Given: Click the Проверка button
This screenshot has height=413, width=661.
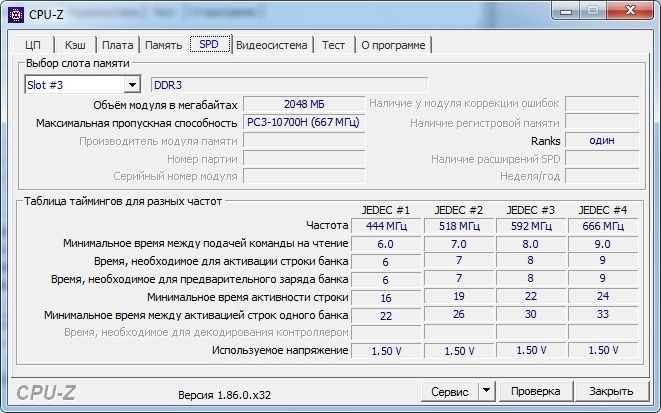Looking at the screenshot, I should [535, 392].
